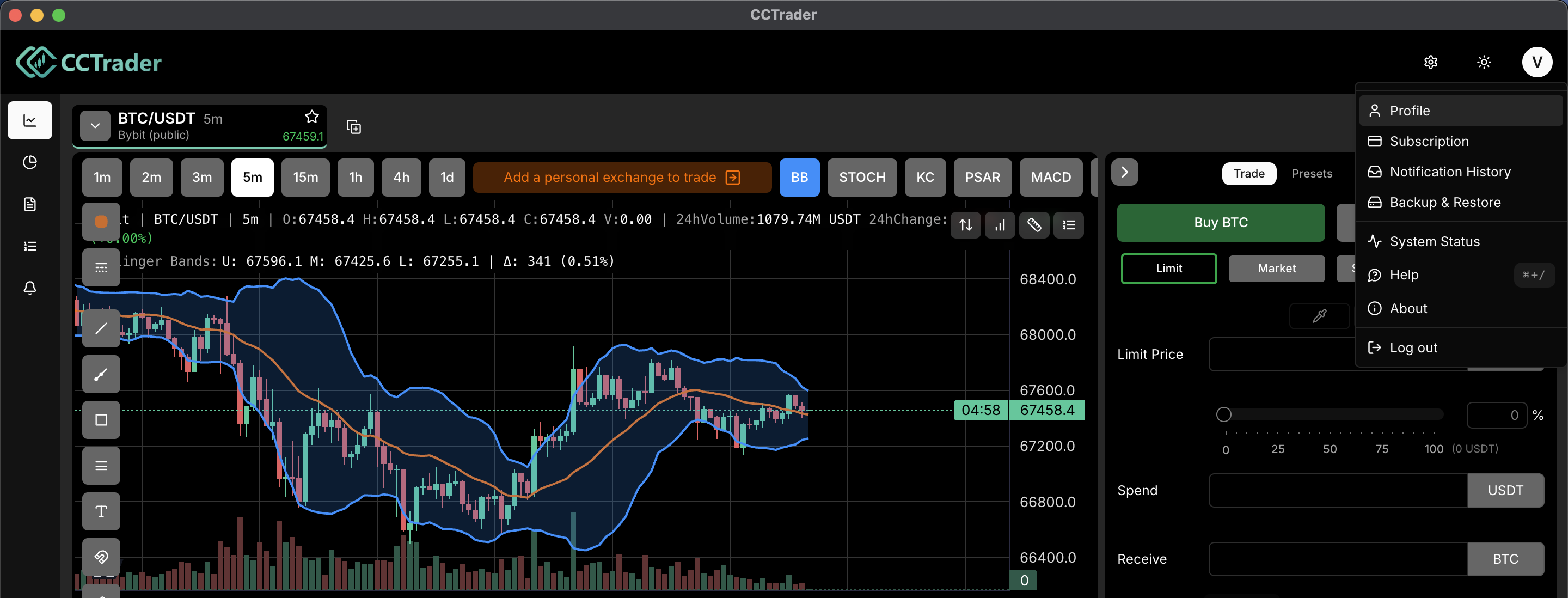Viewport: 1568px width, 598px height.
Task: Open the alerts bell in sidebar
Action: (x=29, y=288)
